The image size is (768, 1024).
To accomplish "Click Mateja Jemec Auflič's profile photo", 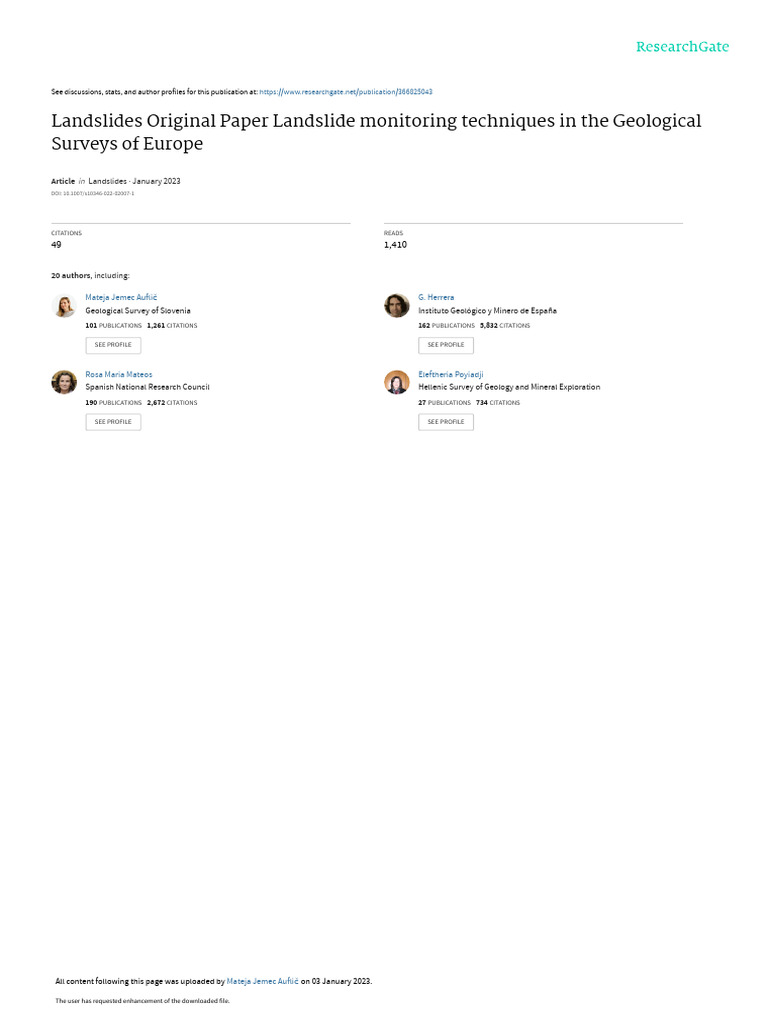I will (64, 306).
